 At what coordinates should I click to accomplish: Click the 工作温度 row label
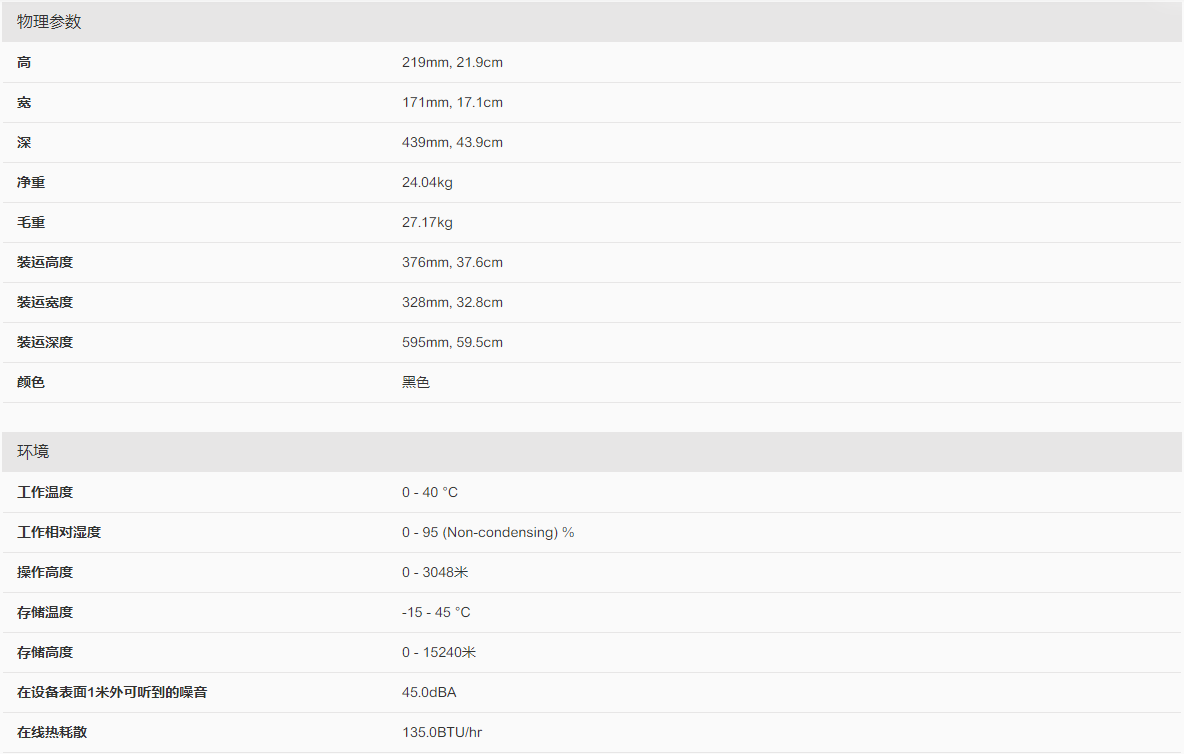pos(45,492)
